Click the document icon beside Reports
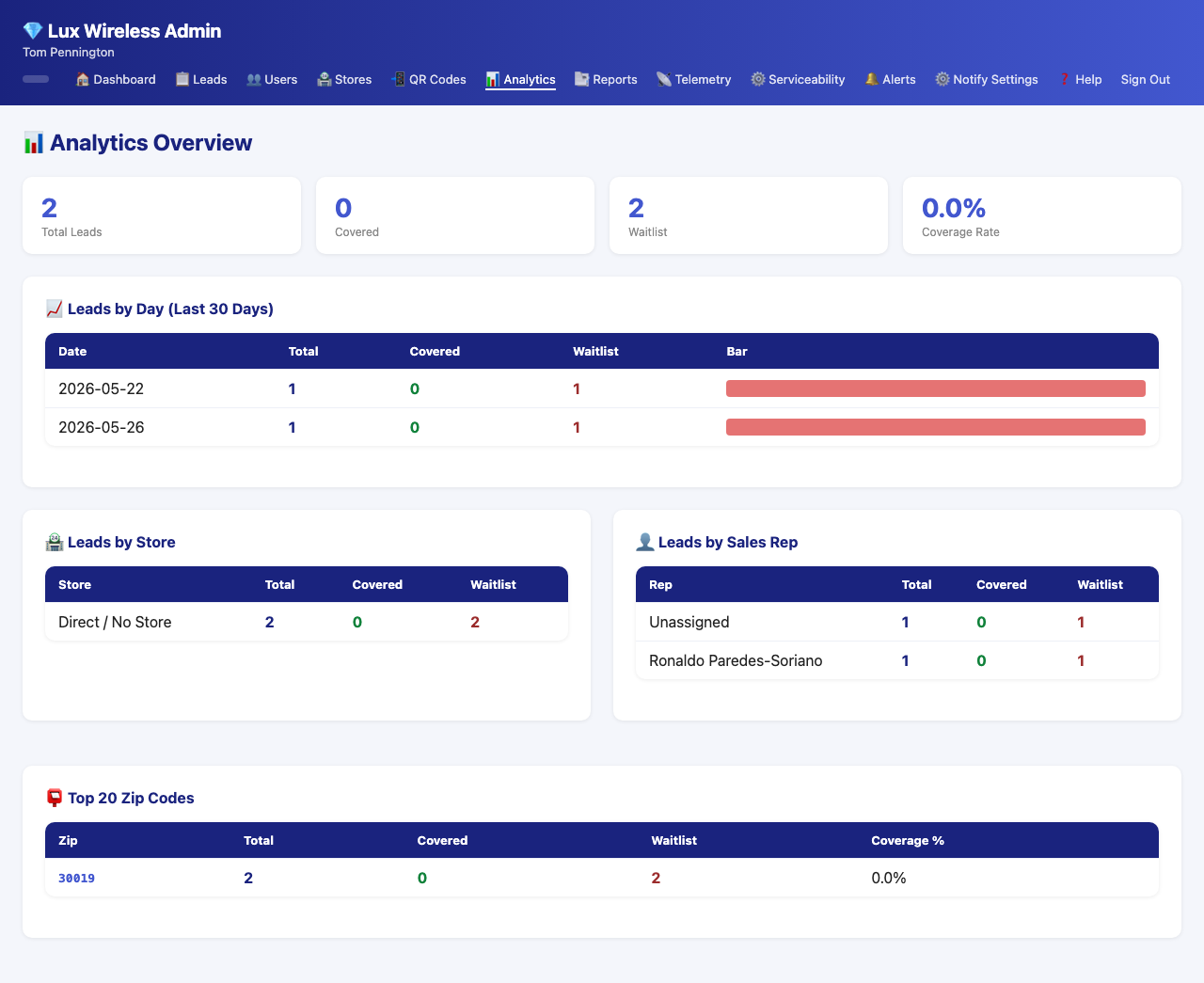 [582, 79]
